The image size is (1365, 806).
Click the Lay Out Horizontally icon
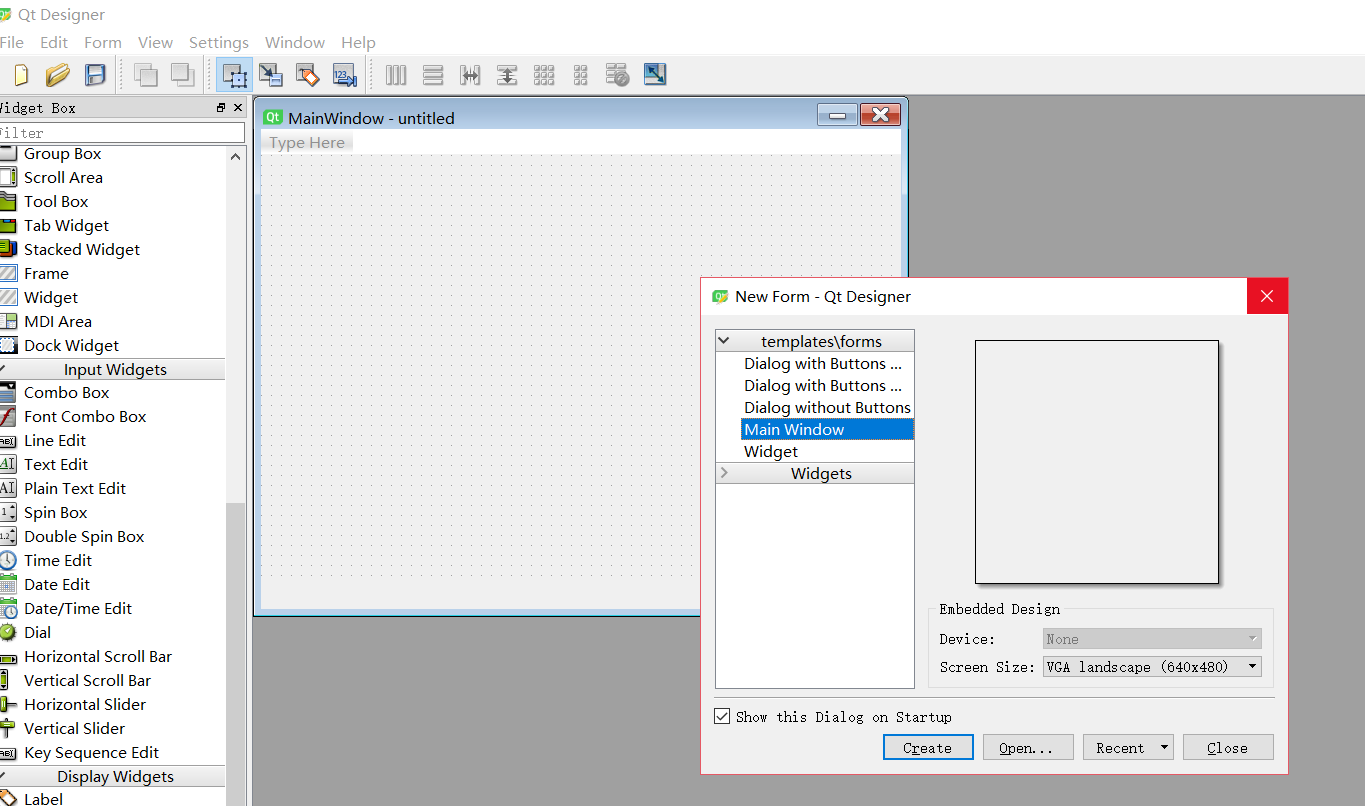coord(396,75)
